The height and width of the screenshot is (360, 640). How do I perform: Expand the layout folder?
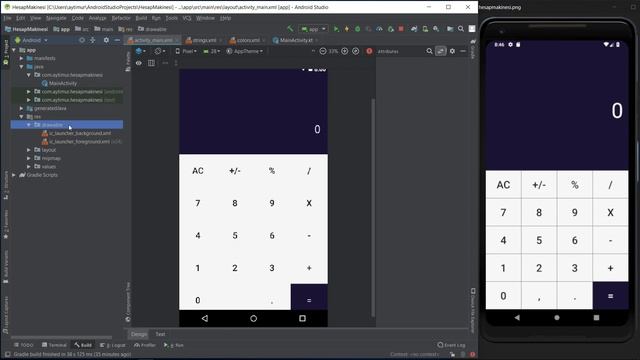[29, 150]
